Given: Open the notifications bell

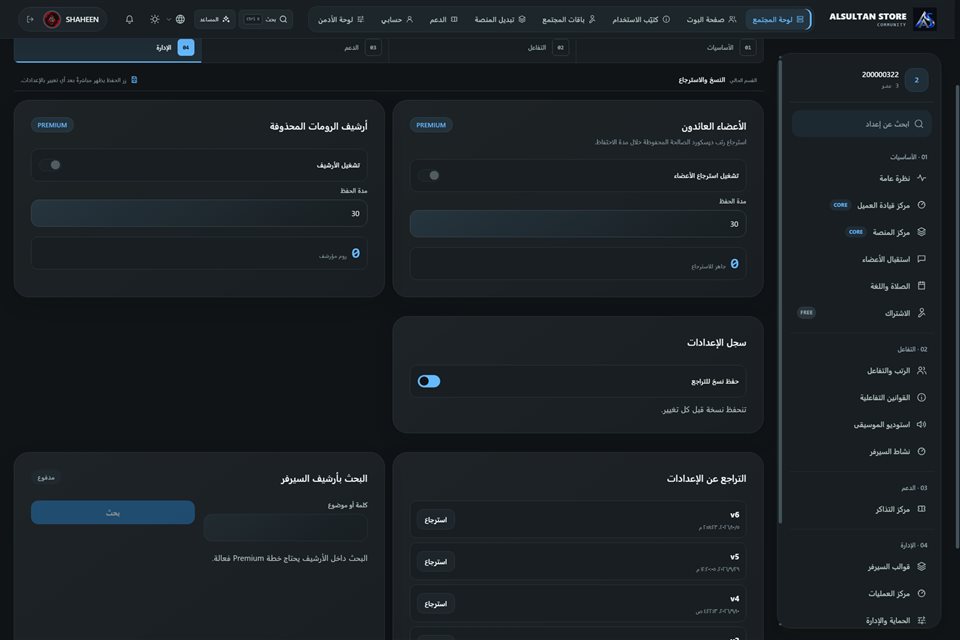Looking at the screenshot, I should (129, 20).
